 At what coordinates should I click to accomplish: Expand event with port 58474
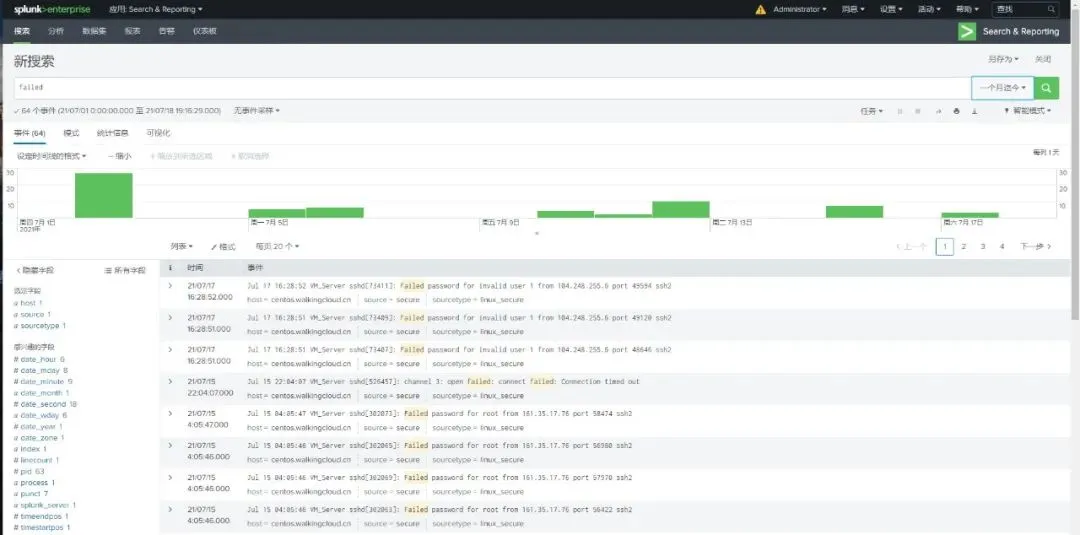pyautogui.click(x=170, y=413)
